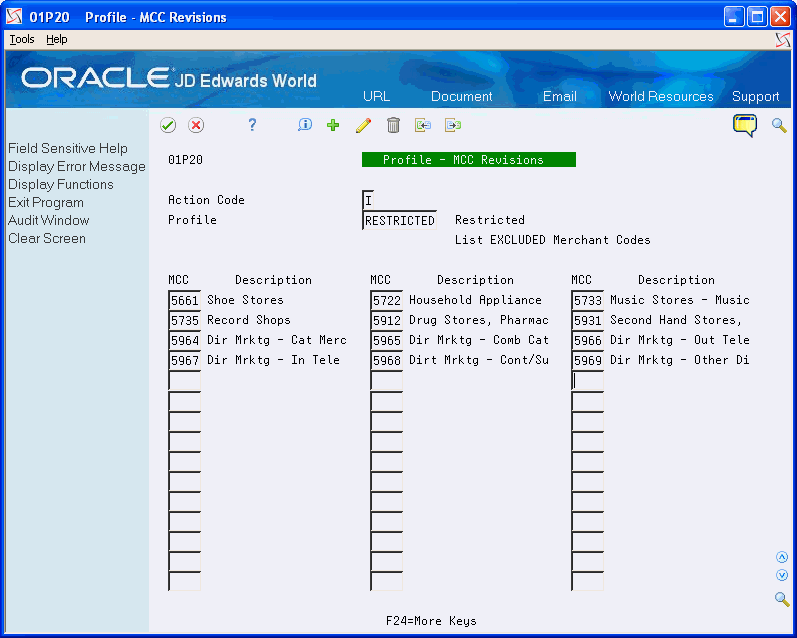This screenshot has height=638, width=797.
Task: Click the red X cancel icon
Action: pyautogui.click(x=196, y=125)
